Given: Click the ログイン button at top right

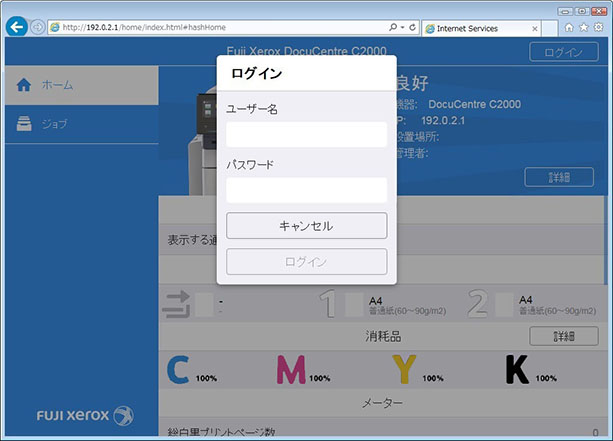Looking at the screenshot, I should click(x=564, y=54).
